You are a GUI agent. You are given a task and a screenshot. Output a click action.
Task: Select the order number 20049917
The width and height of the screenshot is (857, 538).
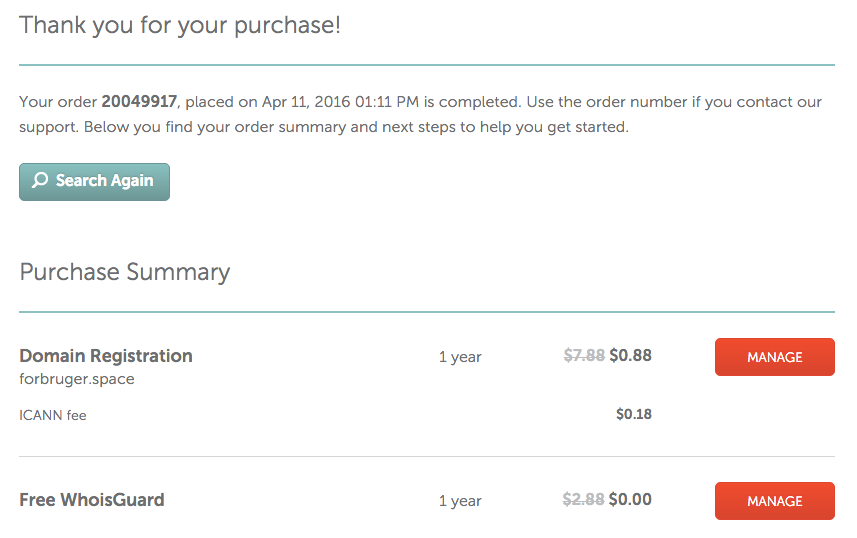pyautogui.click(x=139, y=102)
